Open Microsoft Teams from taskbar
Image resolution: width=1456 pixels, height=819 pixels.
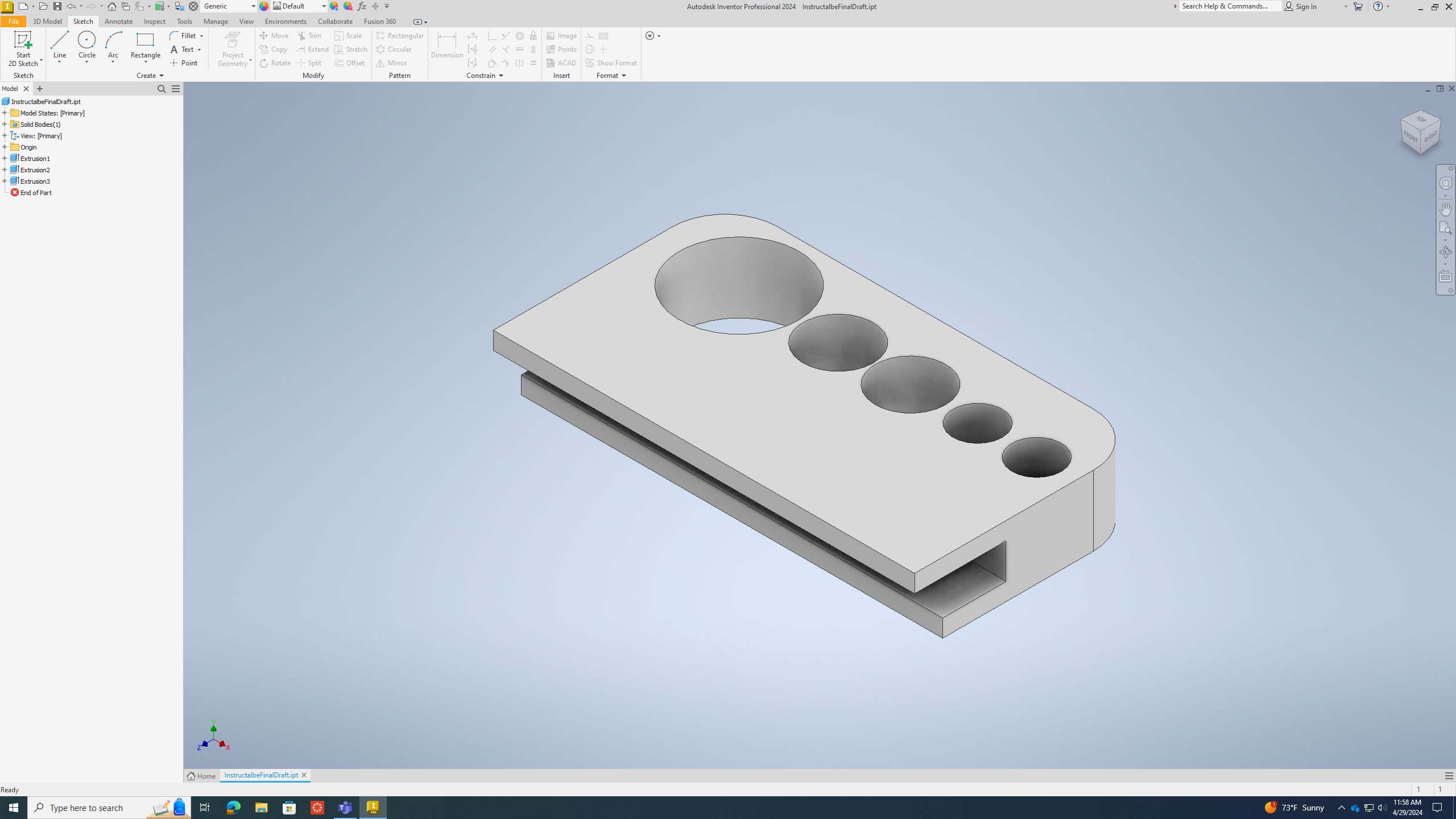click(x=345, y=808)
